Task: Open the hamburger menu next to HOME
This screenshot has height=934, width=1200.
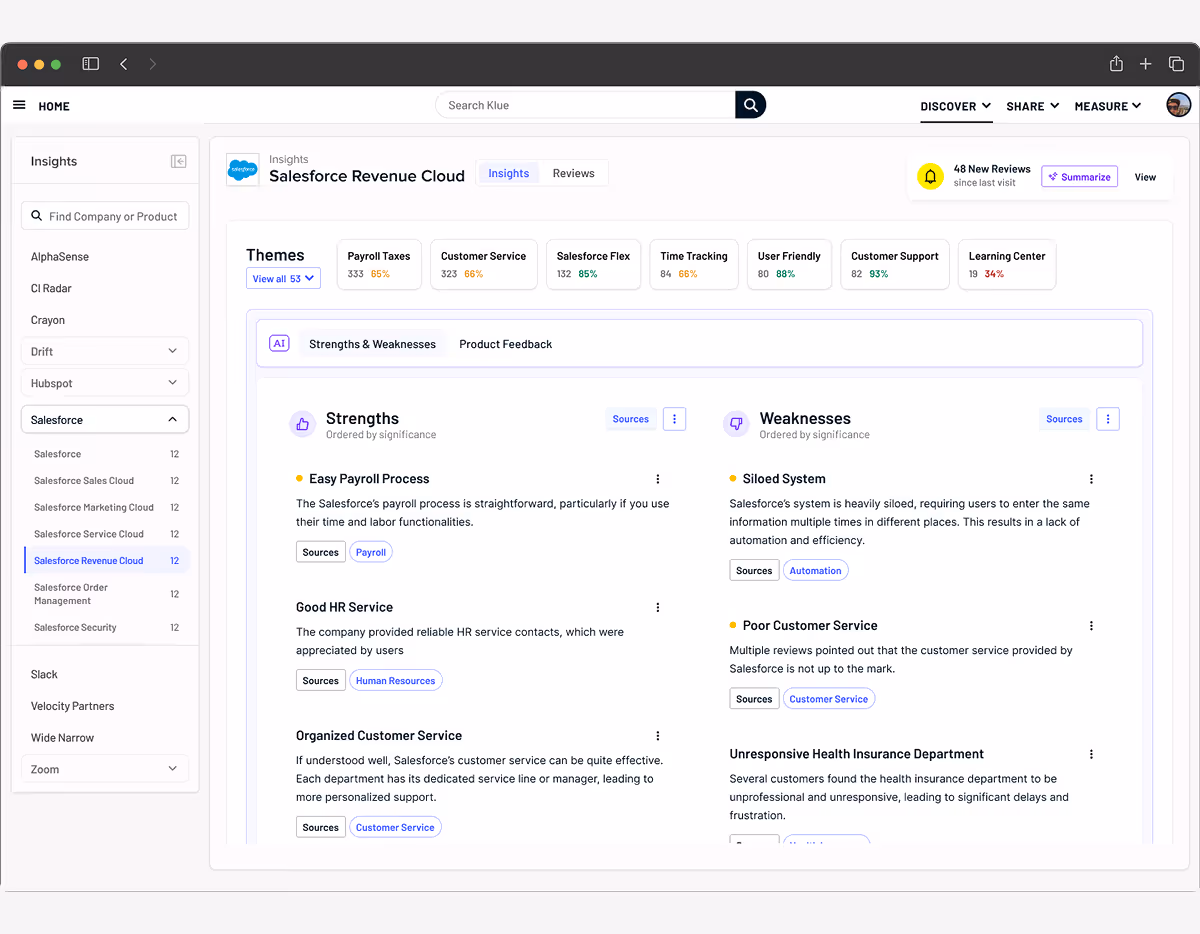Action: pyautogui.click(x=19, y=105)
